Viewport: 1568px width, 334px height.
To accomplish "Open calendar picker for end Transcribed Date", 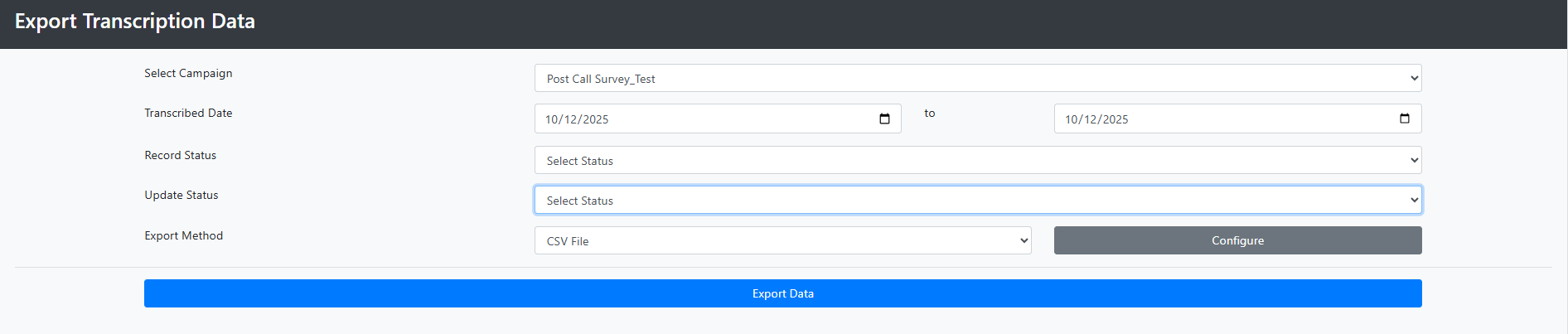I will point(1404,119).
